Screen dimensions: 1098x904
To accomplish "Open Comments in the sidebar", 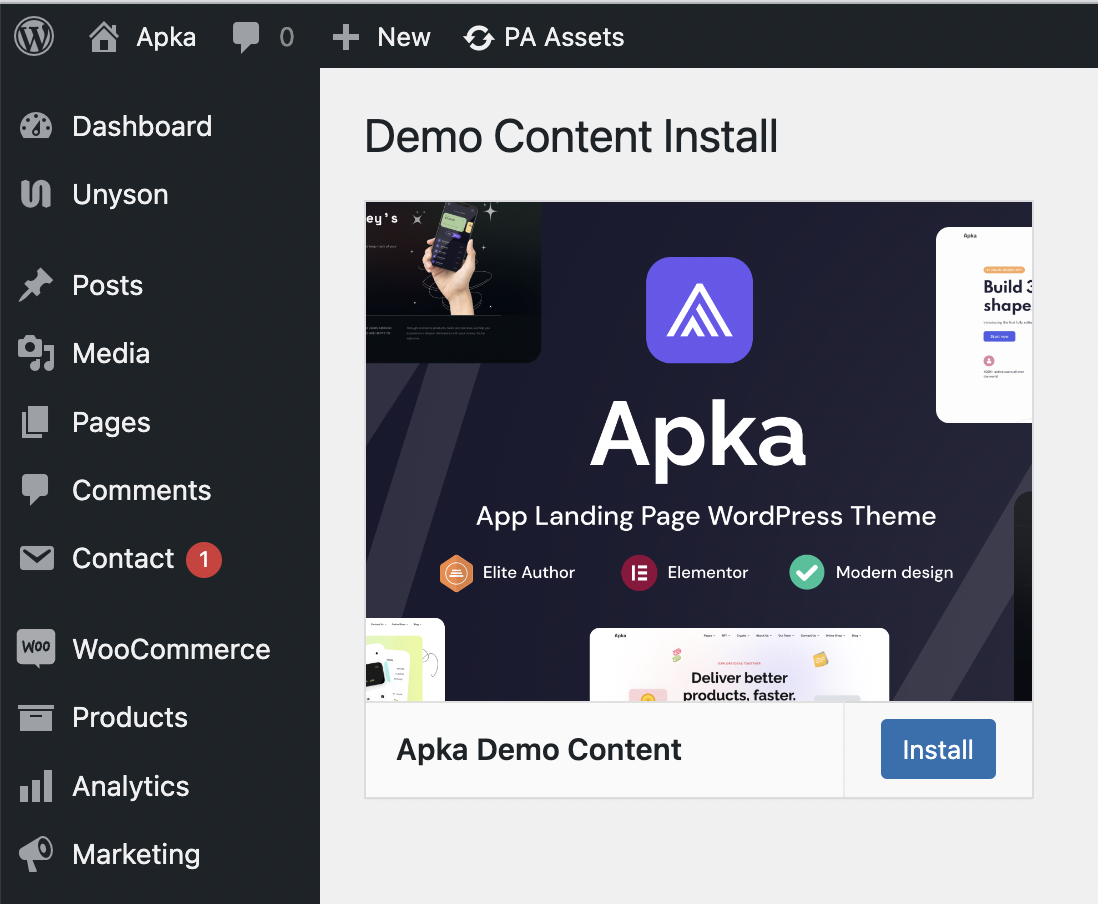I will pos(141,491).
